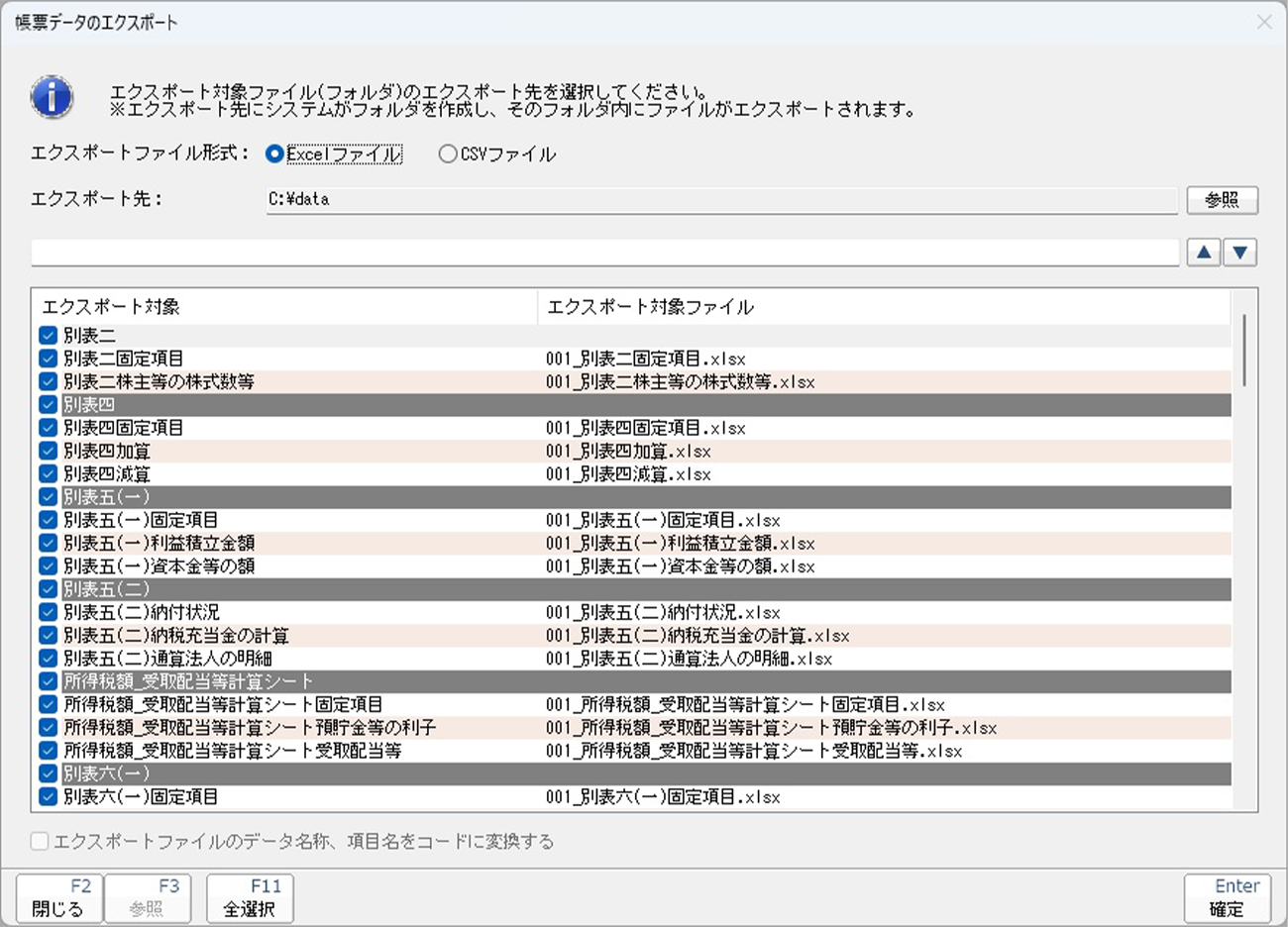Click the blue information icon
Screen dimensions: 1288x927
coord(52,97)
